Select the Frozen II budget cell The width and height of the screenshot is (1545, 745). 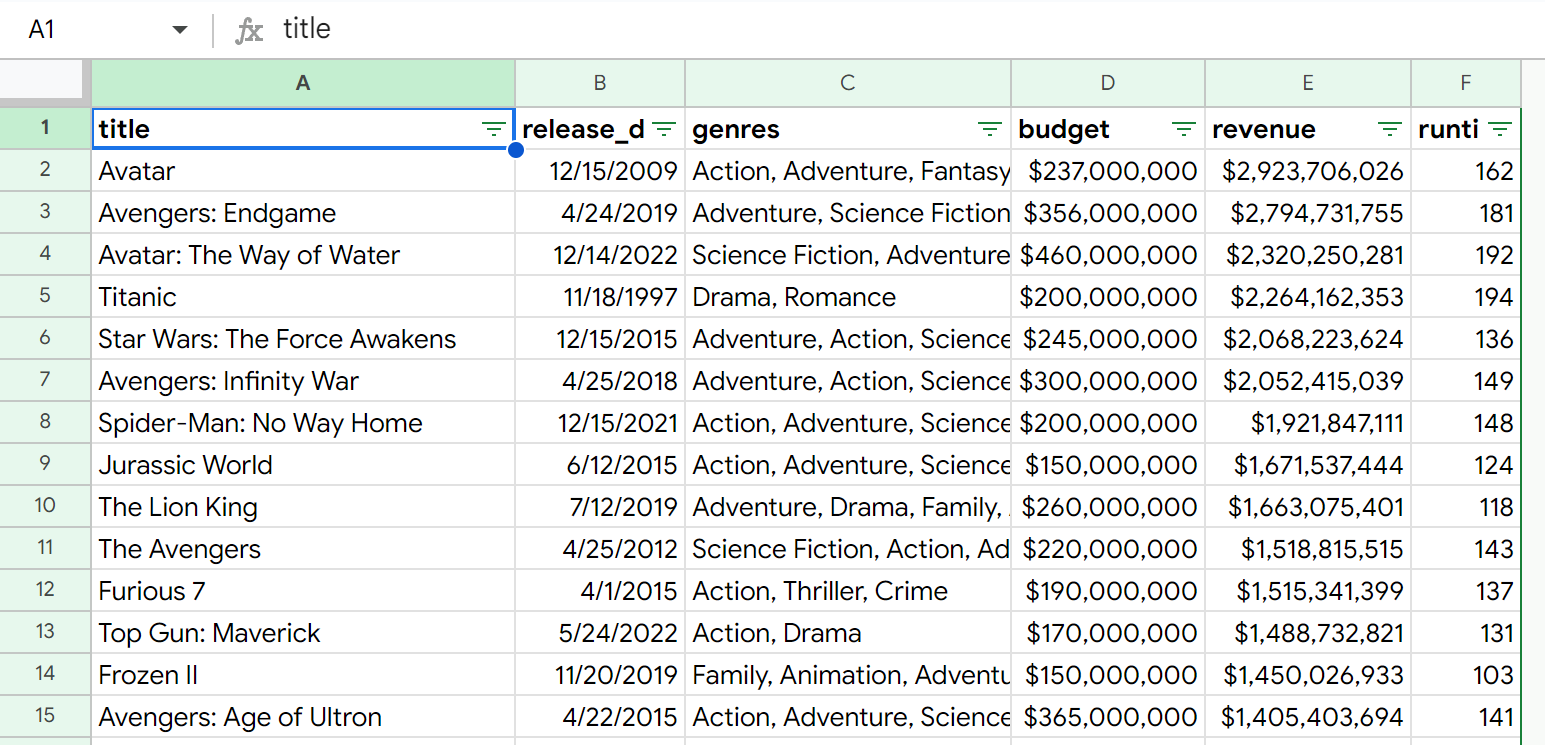pyautogui.click(x=1107, y=675)
